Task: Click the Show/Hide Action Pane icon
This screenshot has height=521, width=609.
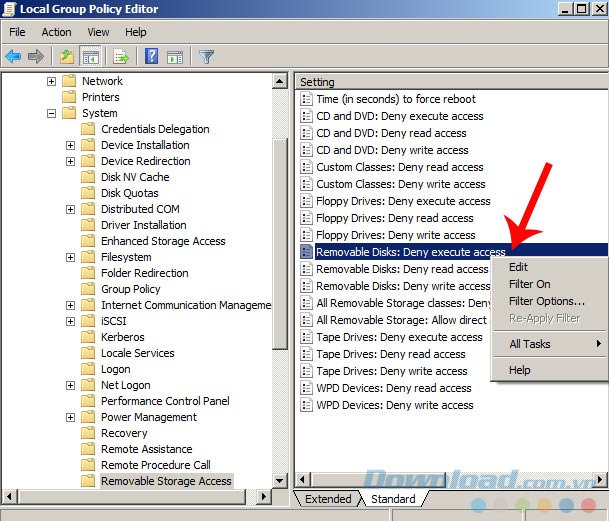Action: 174,56
